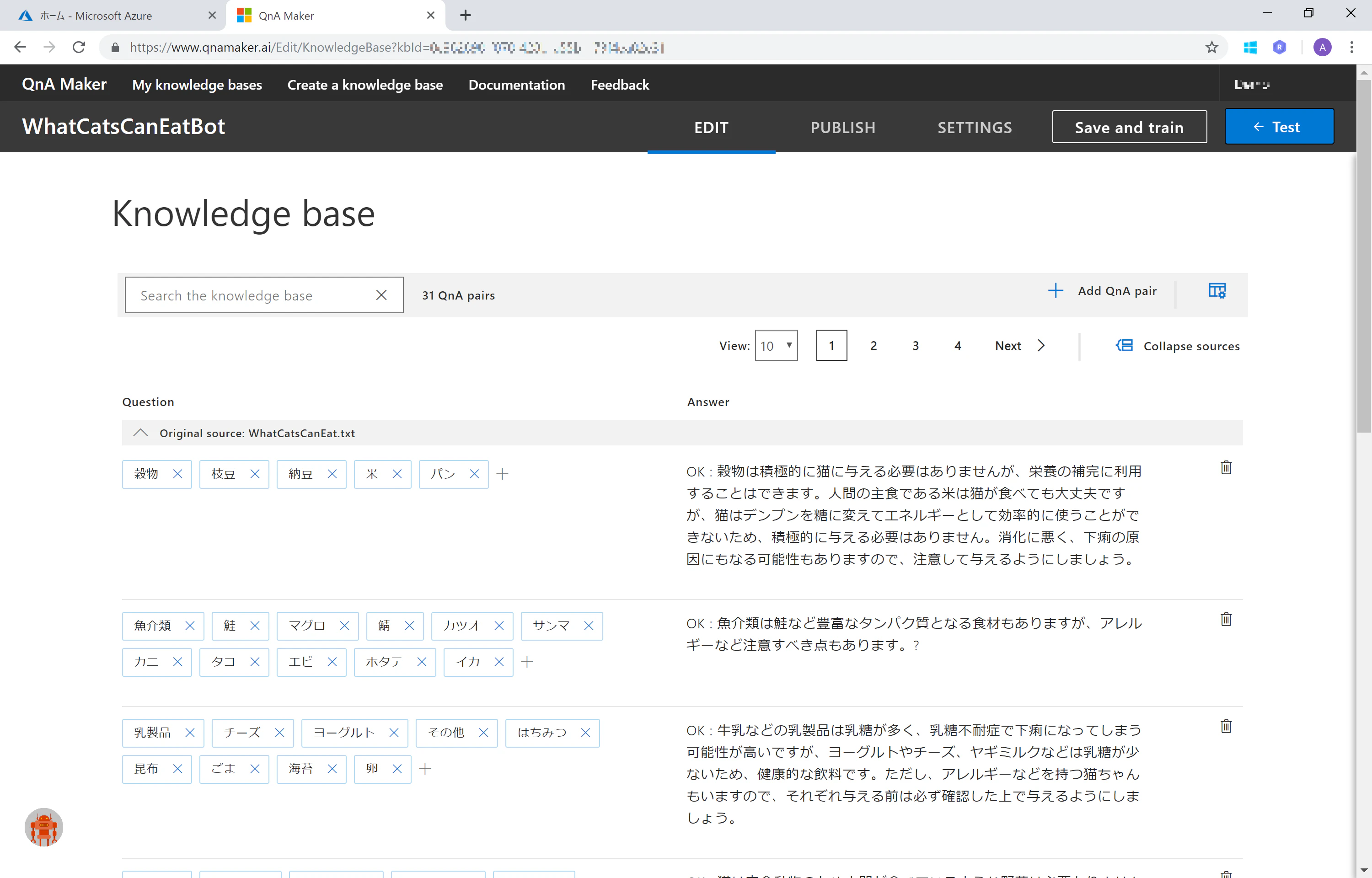Delete the 魚介類 QnA pair via trash icon

tap(1226, 619)
